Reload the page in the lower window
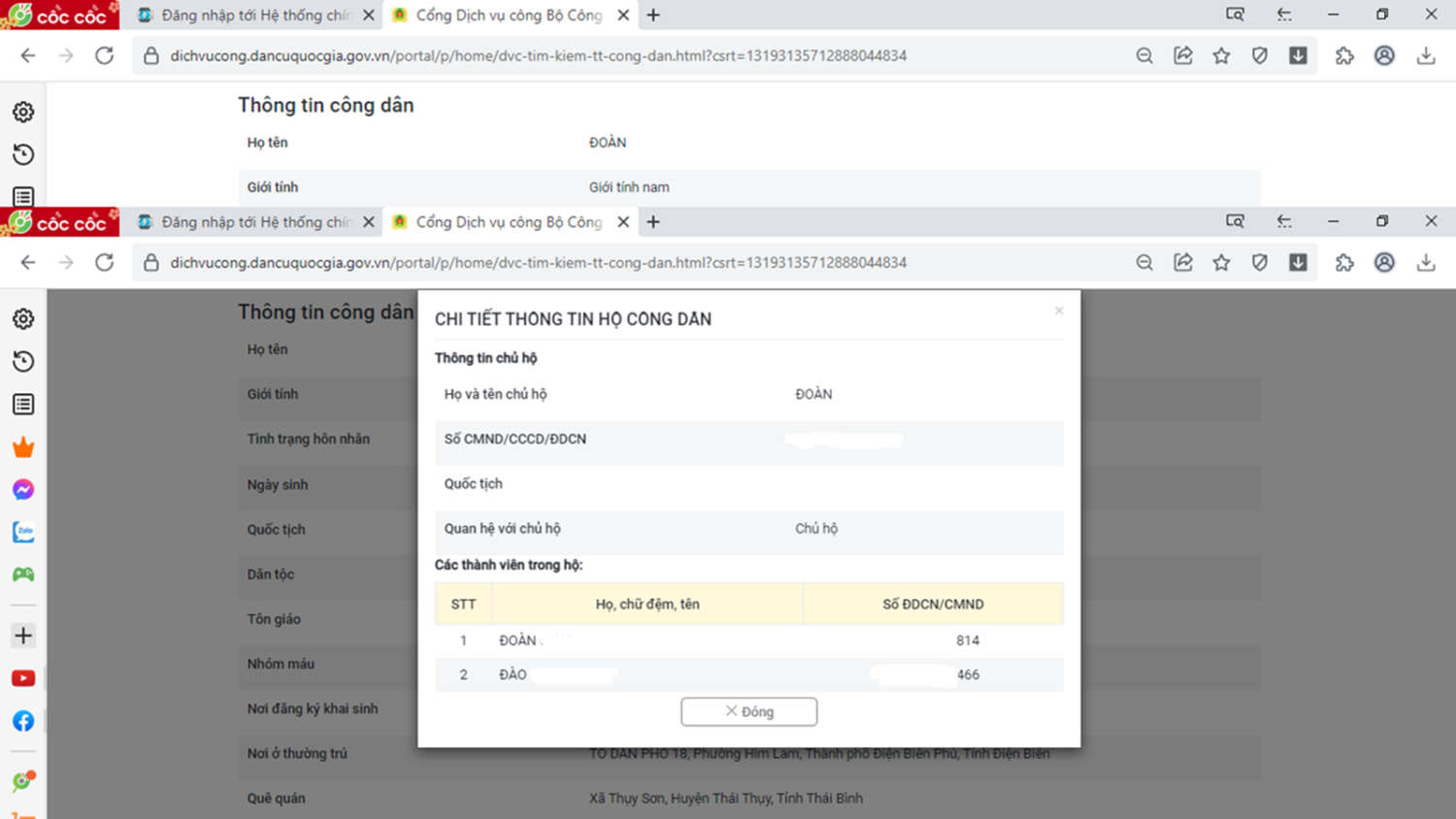This screenshot has width=1456, height=819. click(x=105, y=263)
